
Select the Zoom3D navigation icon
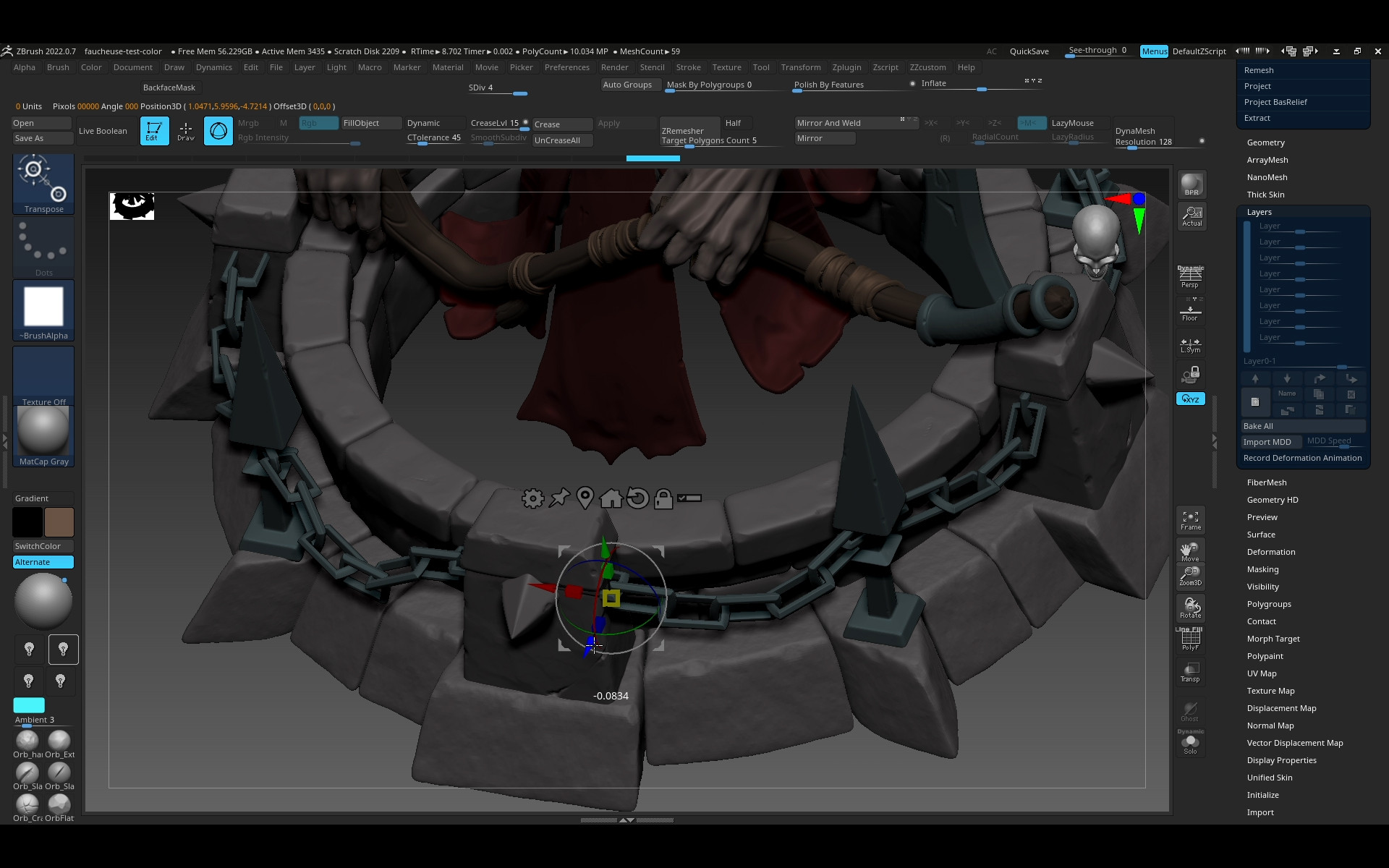(1190, 576)
